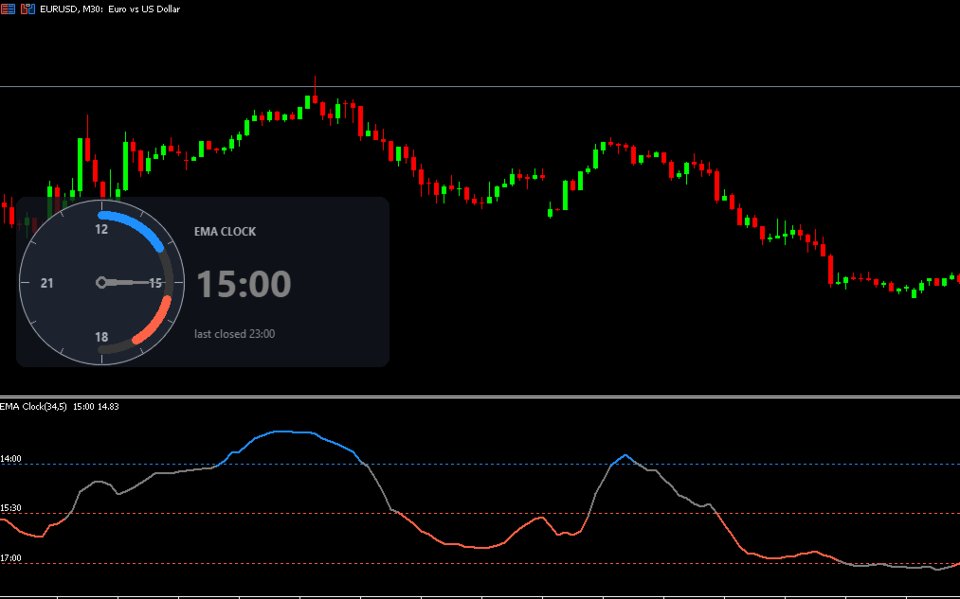Click the 'last closed 23:00' label
Image resolution: width=960 pixels, height=599 pixels.
(x=234, y=334)
